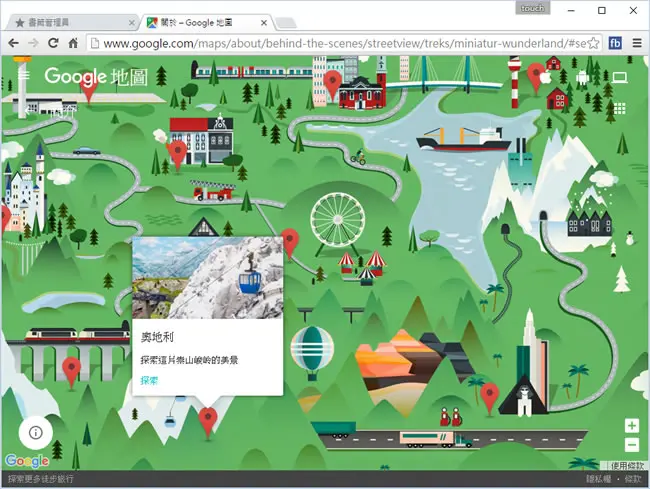Zoom out with the minus button
650x489 pixels.
pyautogui.click(x=632, y=445)
